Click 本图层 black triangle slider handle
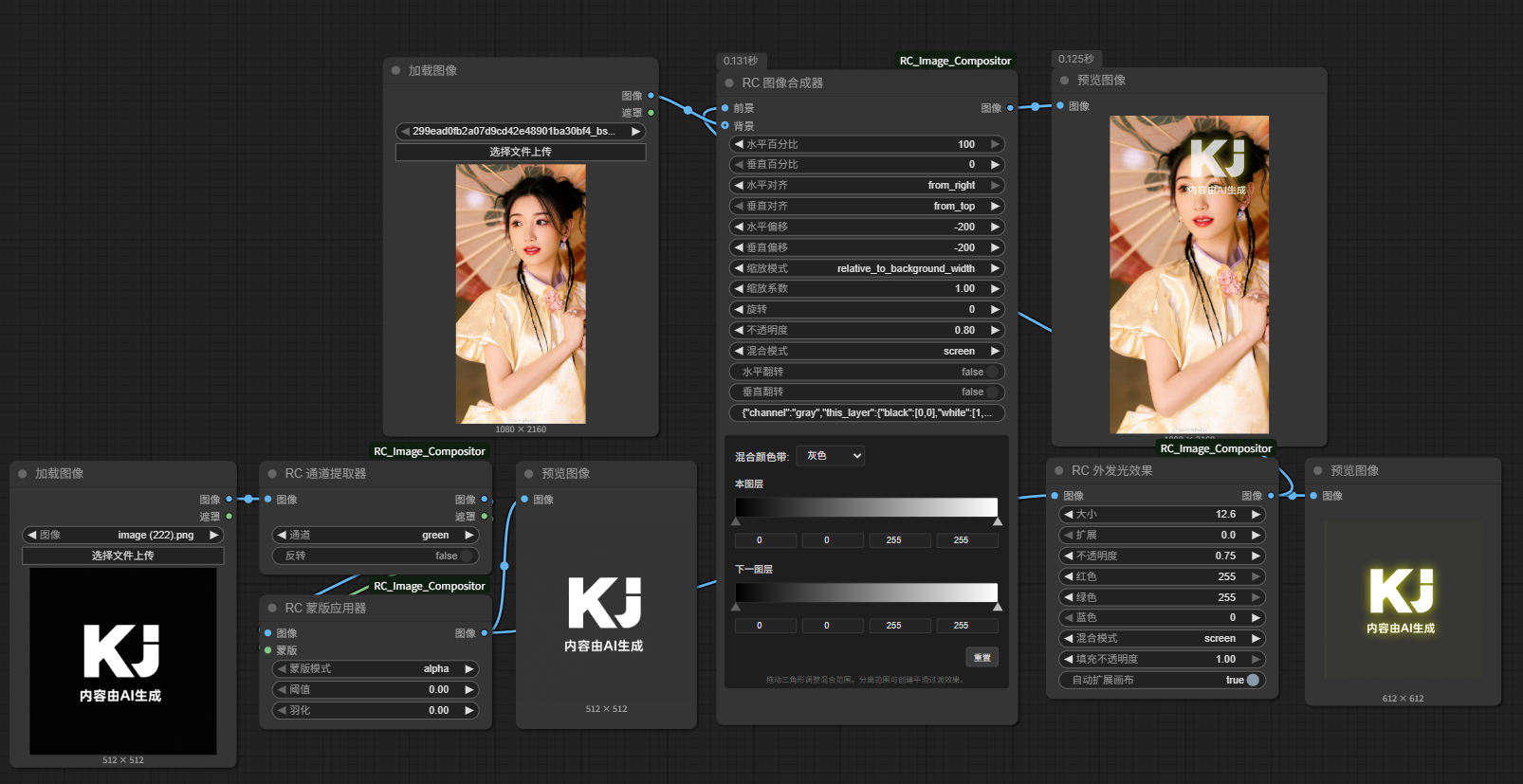Screen dimensions: 1523x784 point(736,521)
